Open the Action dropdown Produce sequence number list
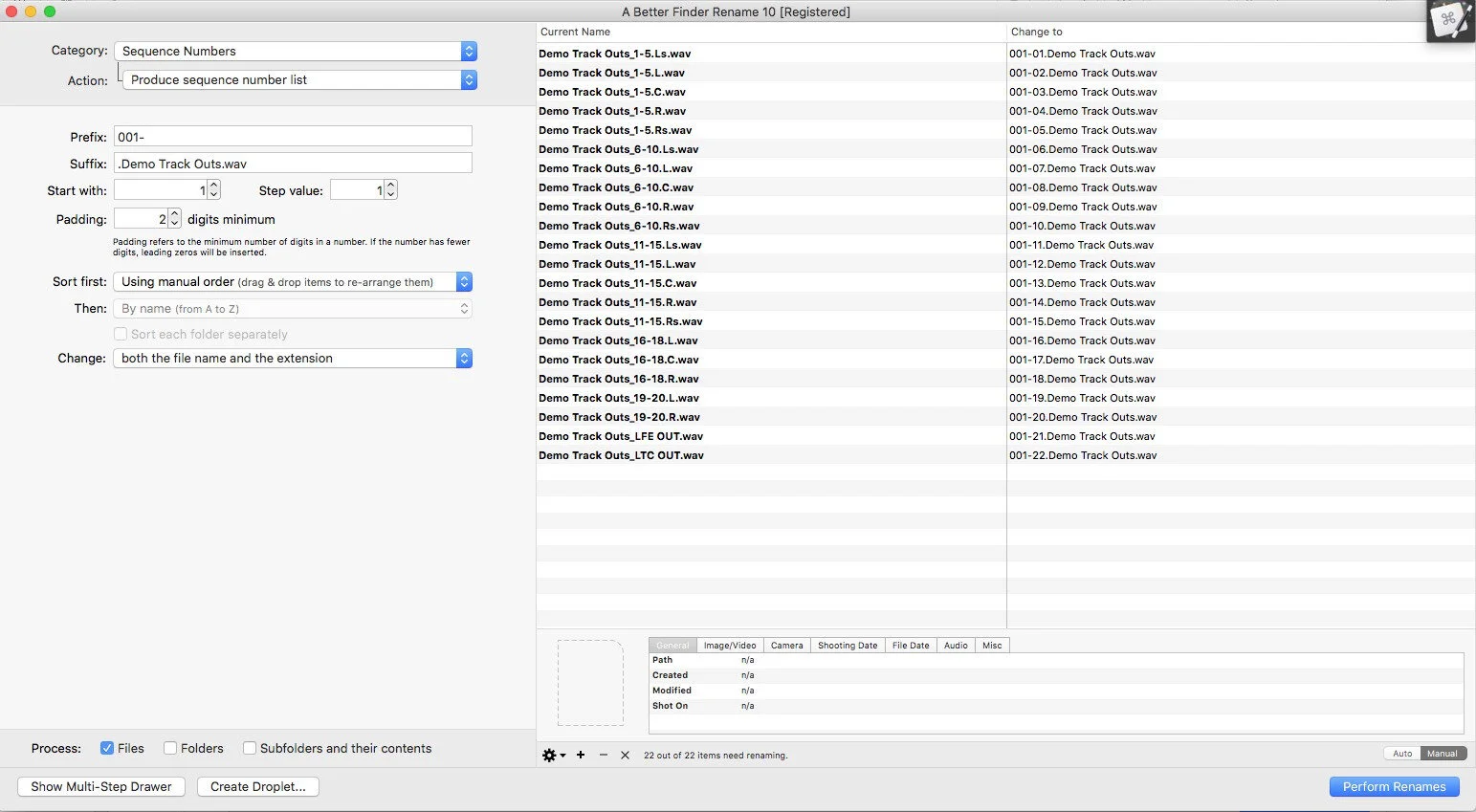The width and height of the screenshot is (1476, 812). tap(299, 79)
